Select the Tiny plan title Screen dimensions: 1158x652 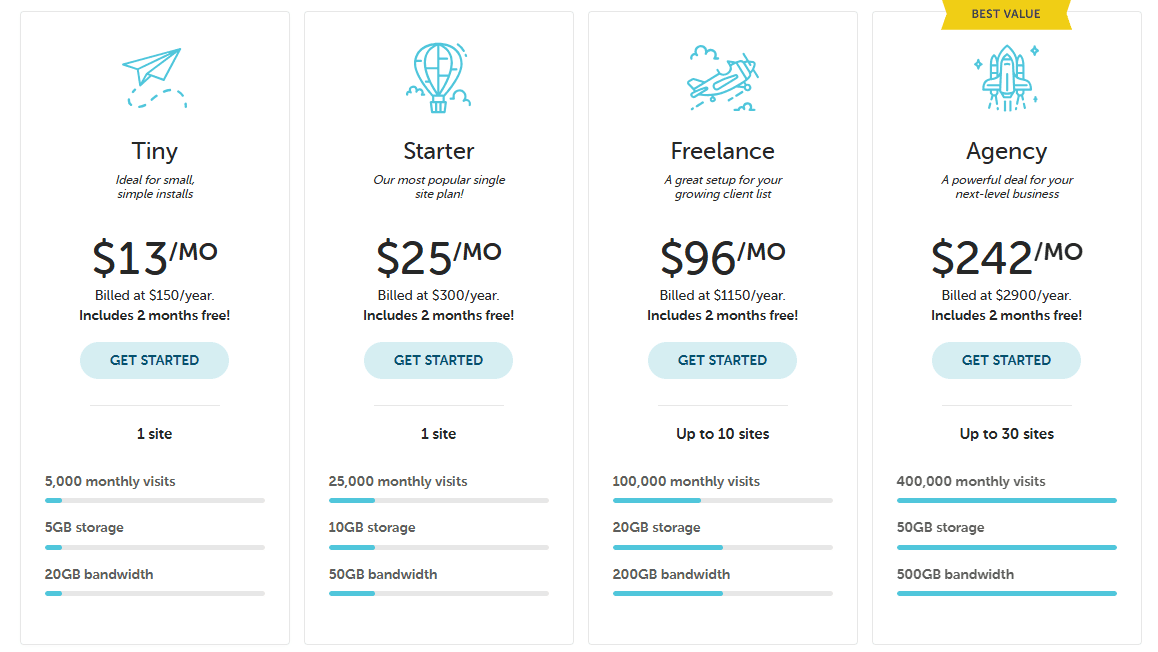(x=155, y=151)
